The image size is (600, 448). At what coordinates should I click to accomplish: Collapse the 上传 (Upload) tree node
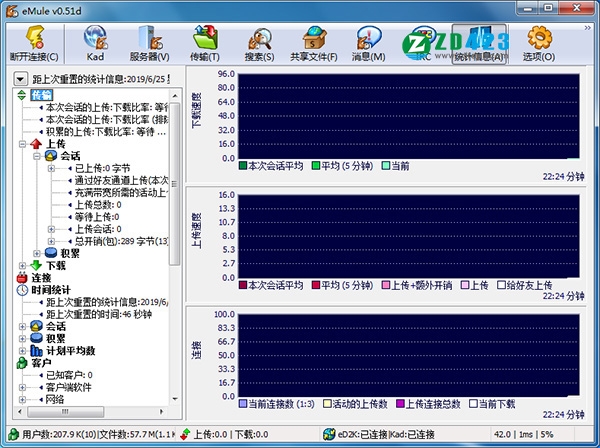coord(23,144)
